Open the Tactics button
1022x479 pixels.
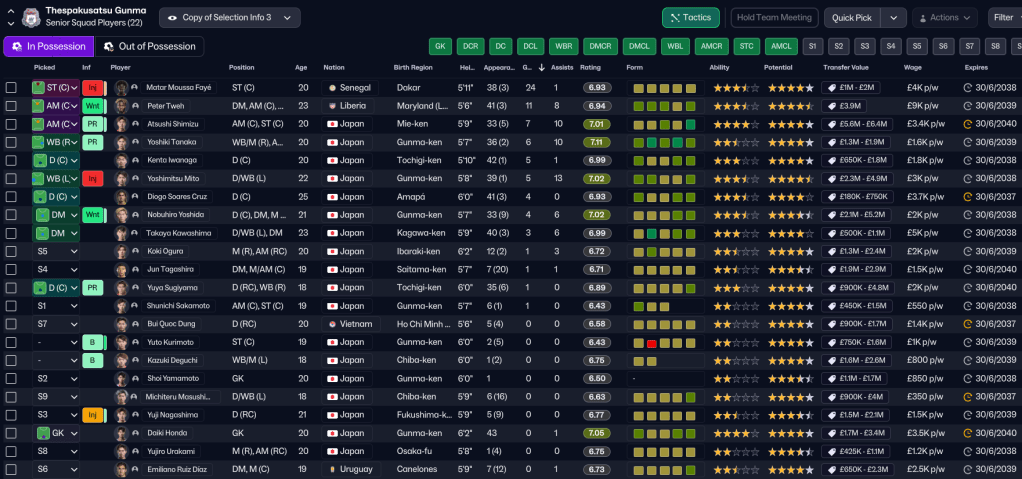click(690, 18)
